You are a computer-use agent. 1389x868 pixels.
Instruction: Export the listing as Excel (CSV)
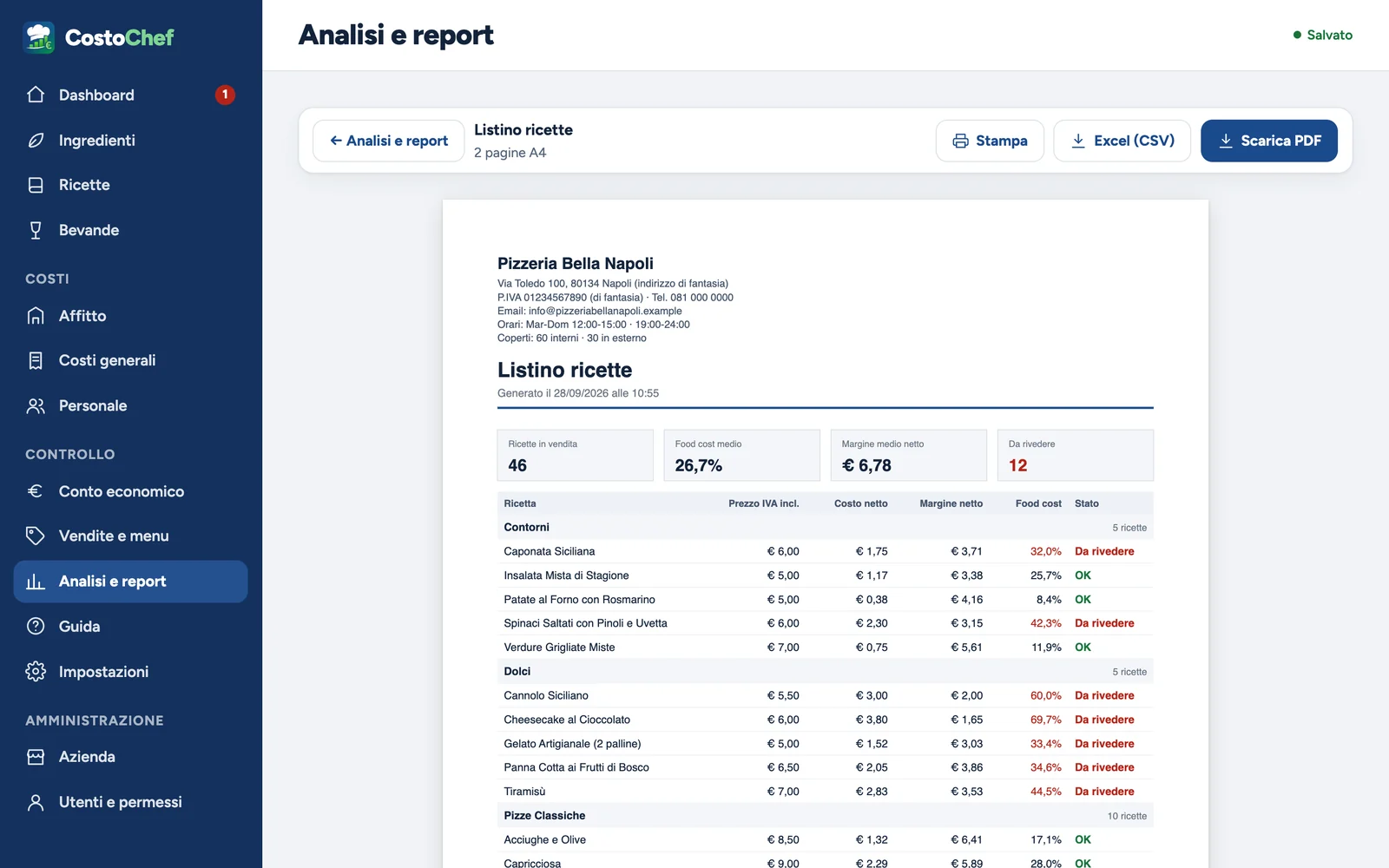1122,141
